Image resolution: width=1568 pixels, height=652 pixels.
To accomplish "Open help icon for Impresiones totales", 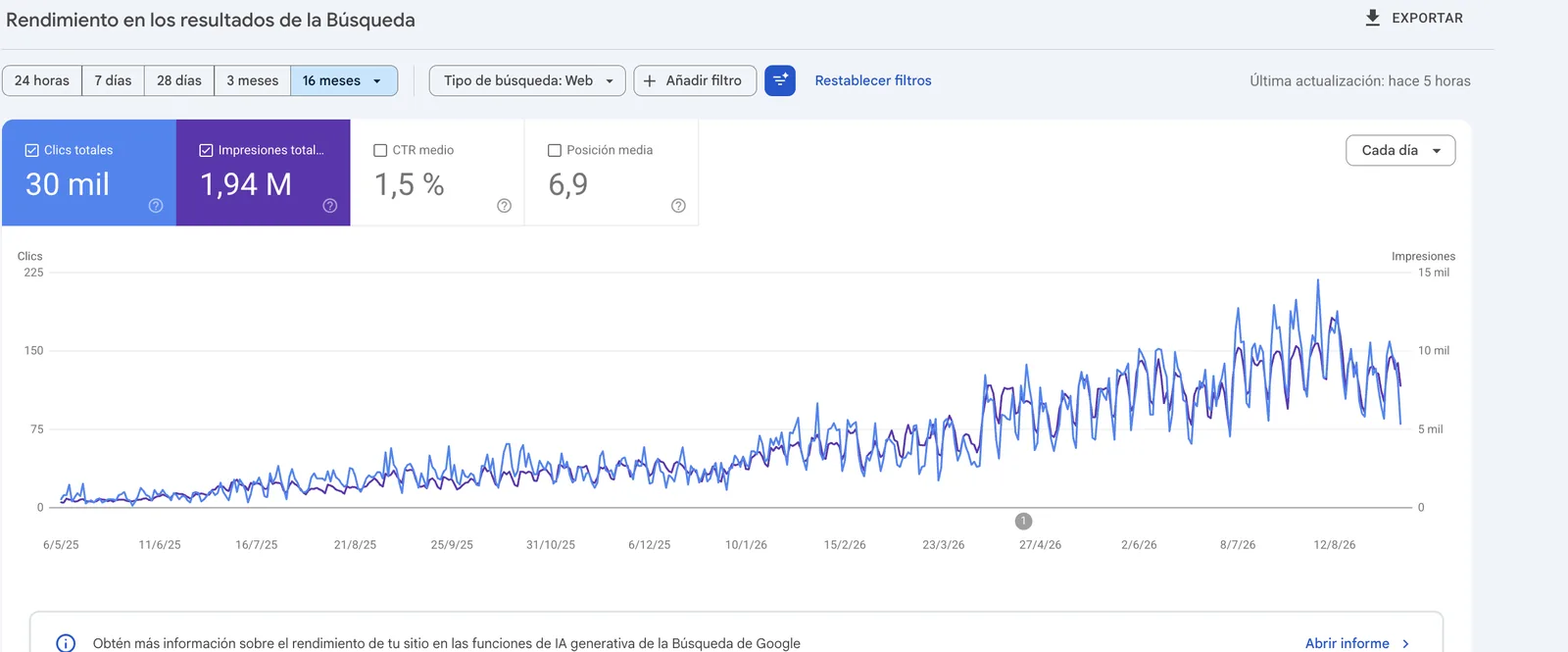I will pyautogui.click(x=330, y=206).
